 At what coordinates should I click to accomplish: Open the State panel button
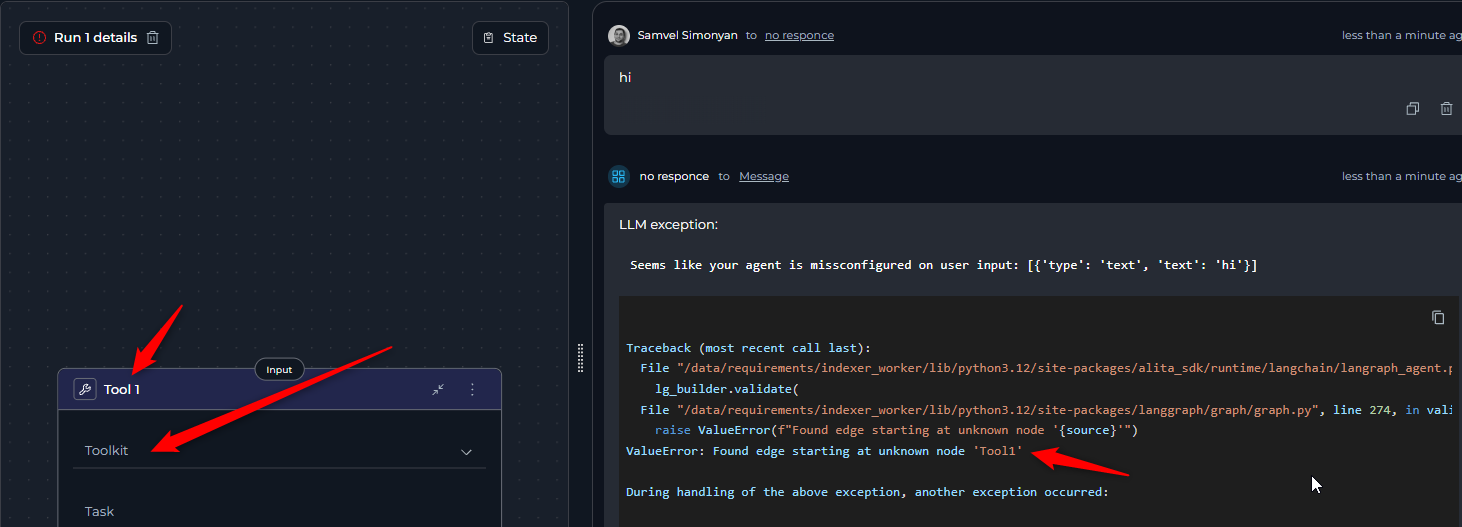(510, 38)
